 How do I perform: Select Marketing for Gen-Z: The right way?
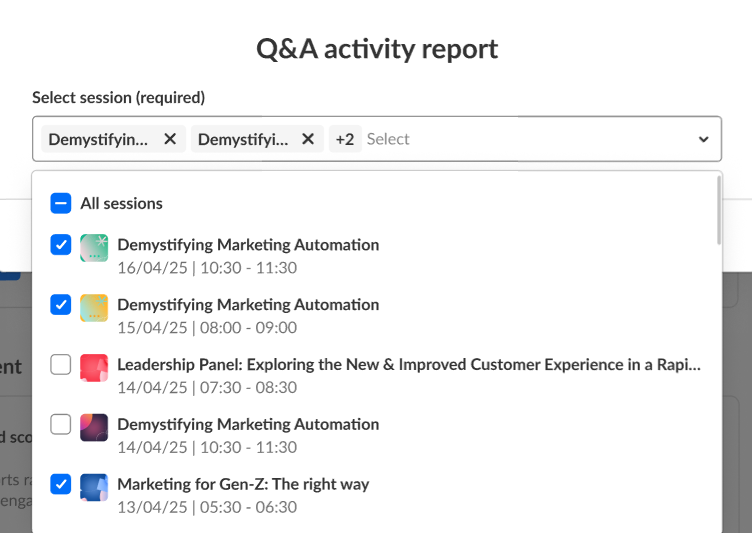tap(243, 485)
